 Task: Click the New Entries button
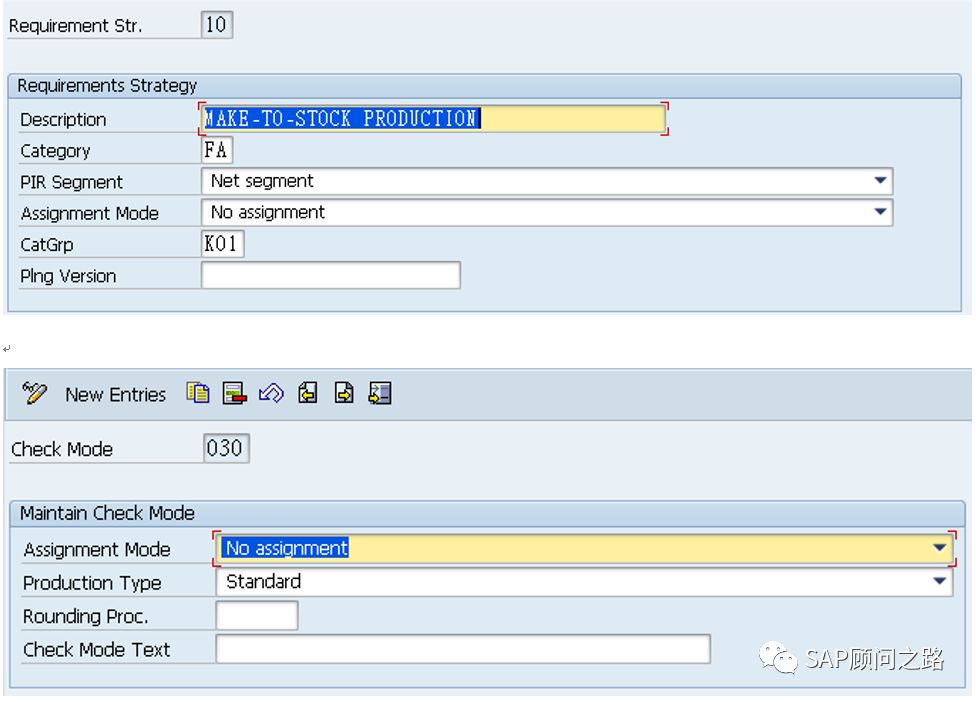(x=116, y=395)
